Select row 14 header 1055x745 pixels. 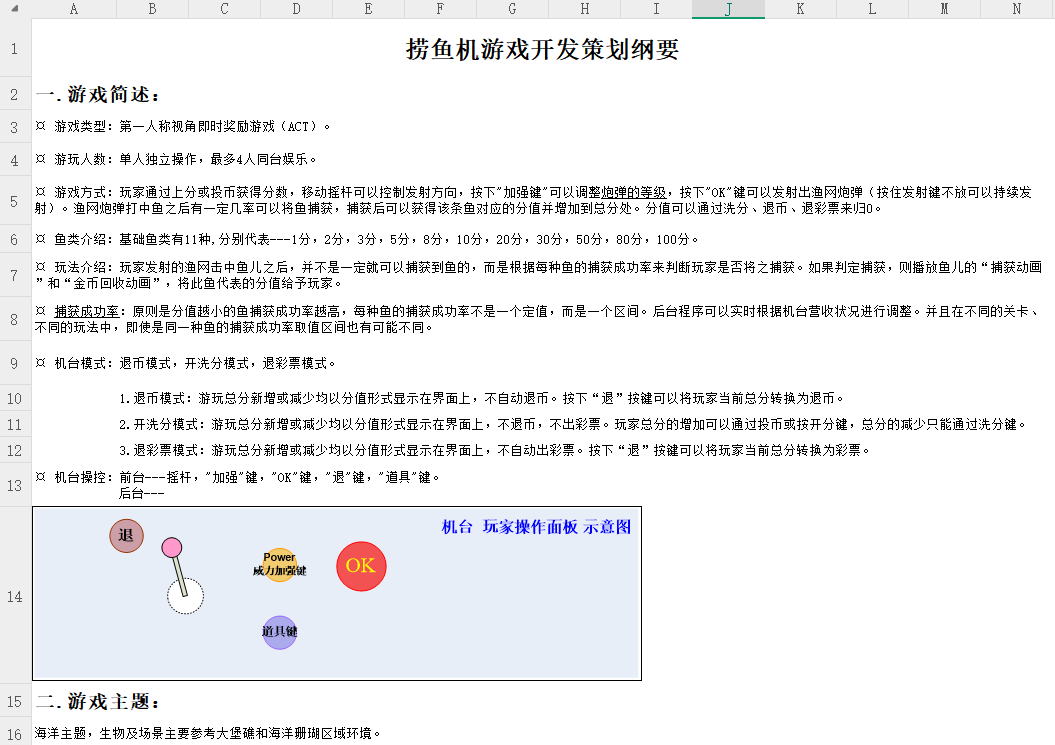[15, 596]
